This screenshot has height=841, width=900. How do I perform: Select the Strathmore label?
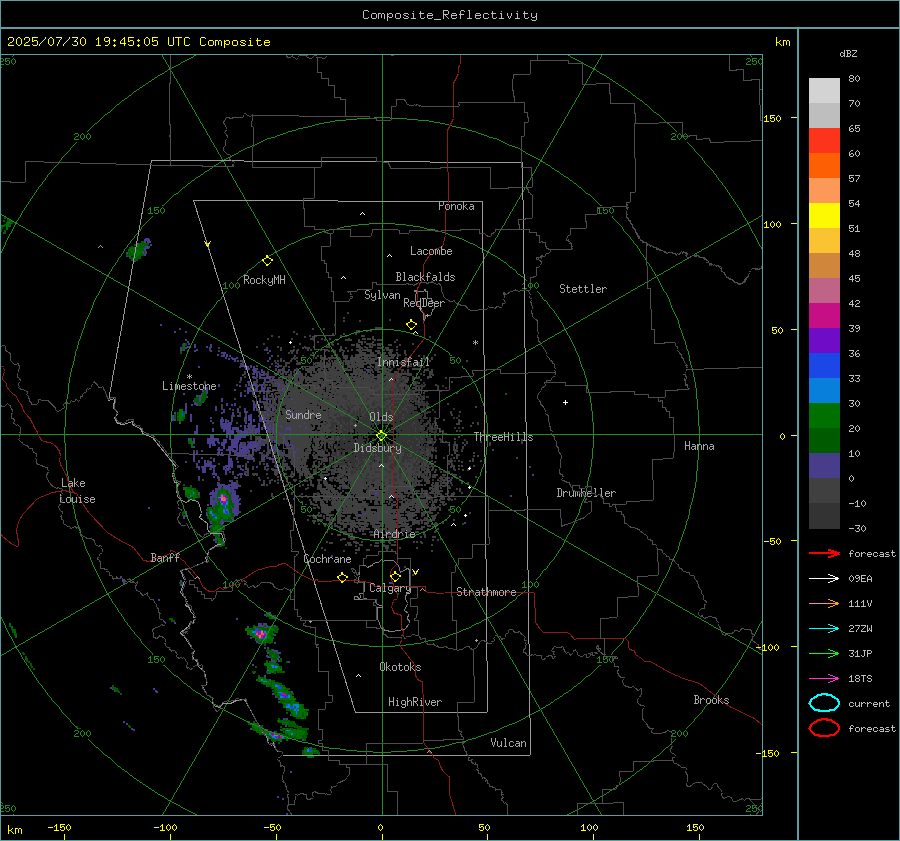pyautogui.click(x=486, y=592)
